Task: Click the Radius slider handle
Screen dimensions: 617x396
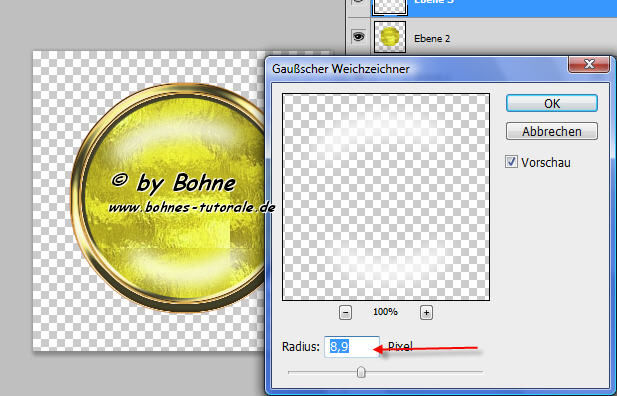Action: 361,372
